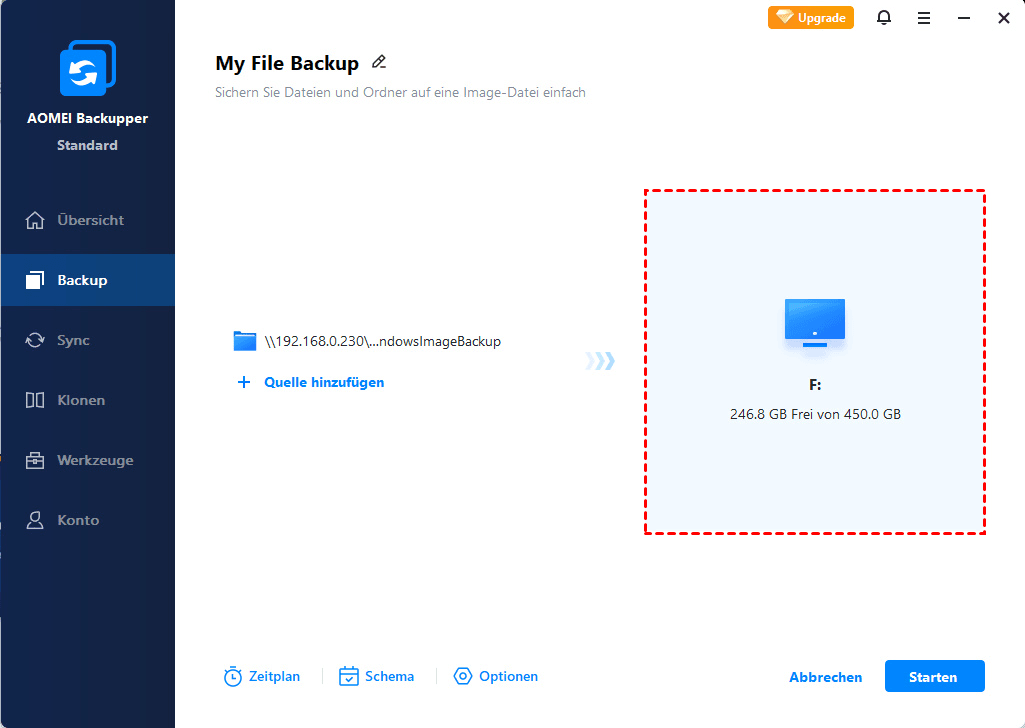Viewport: 1025px width, 728px height.
Task: Click the '246.8 GB Frei von 450.0 GB' text
Action: (815, 414)
